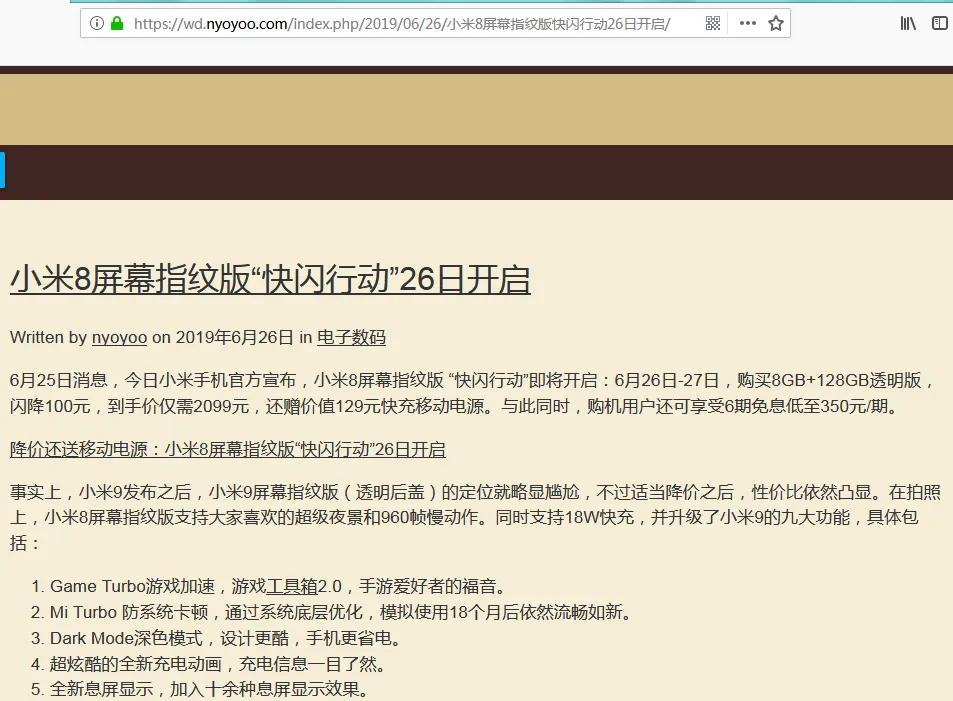
Task: Select the URL text in the address bar
Action: tap(402, 24)
